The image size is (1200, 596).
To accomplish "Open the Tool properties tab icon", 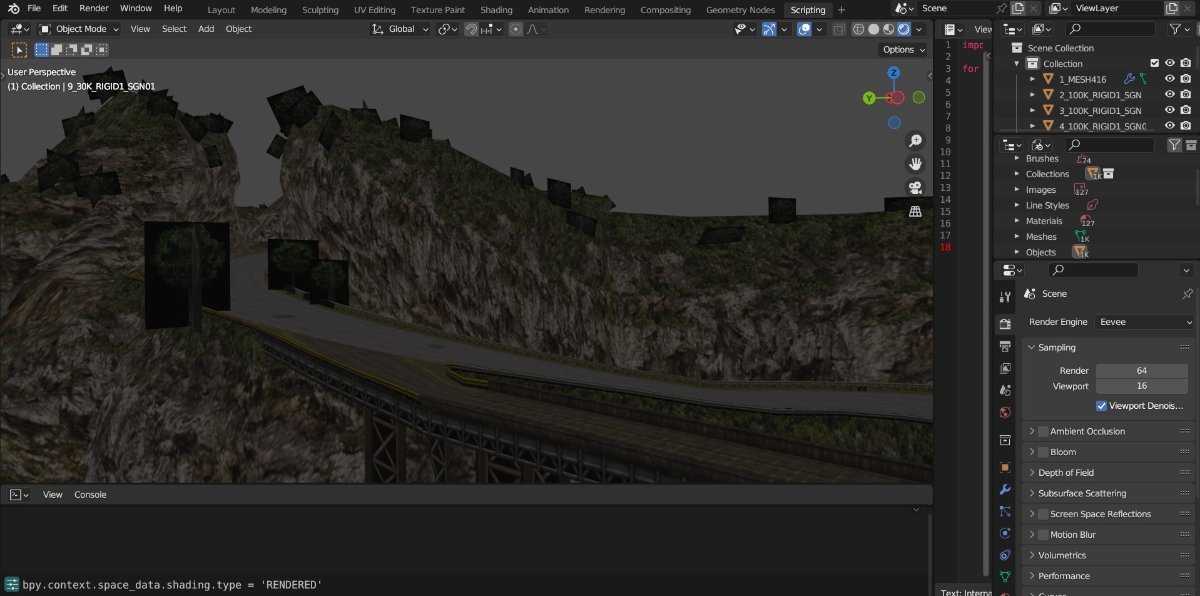I will tap(1005, 297).
